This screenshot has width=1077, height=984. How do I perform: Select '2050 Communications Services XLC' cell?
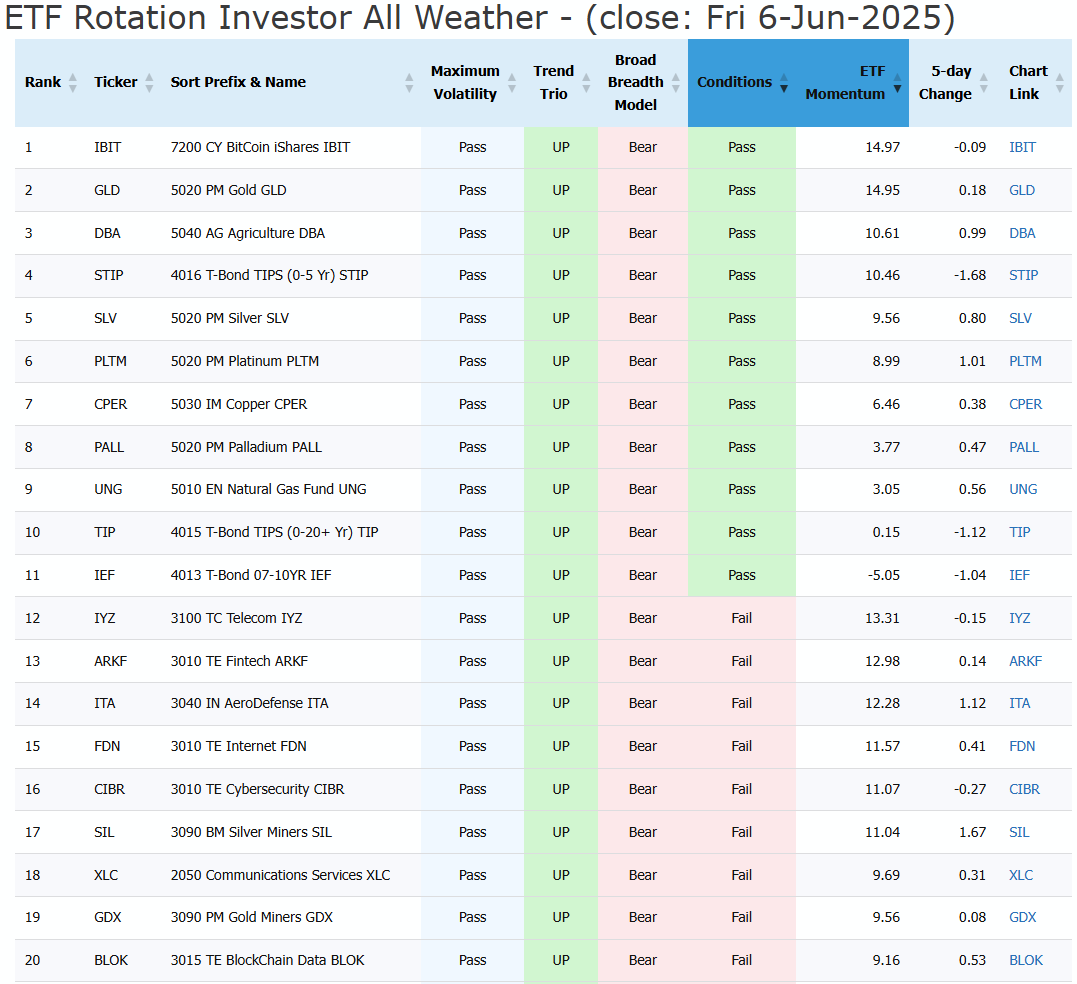[291, 875]
